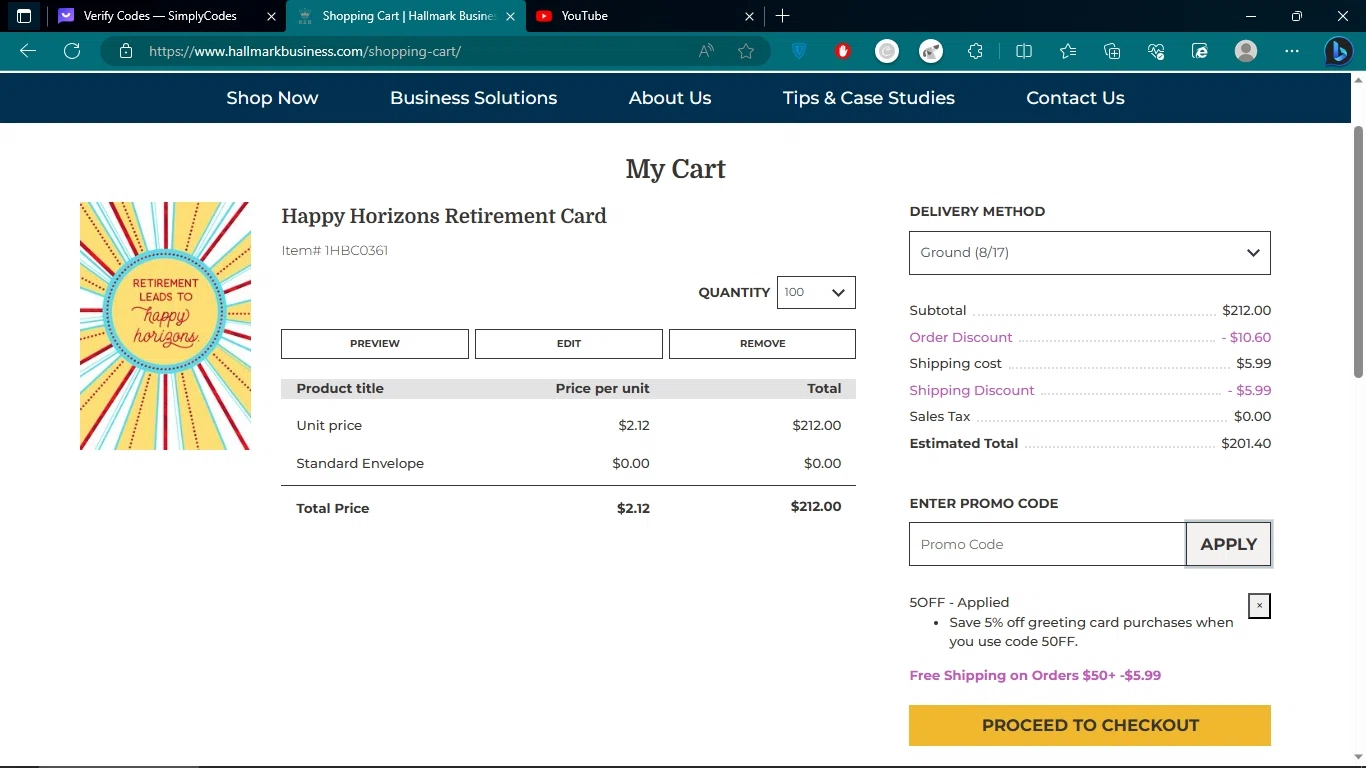
Task: Remove the applied 5OFF promo code
Action: (1259, 605)
